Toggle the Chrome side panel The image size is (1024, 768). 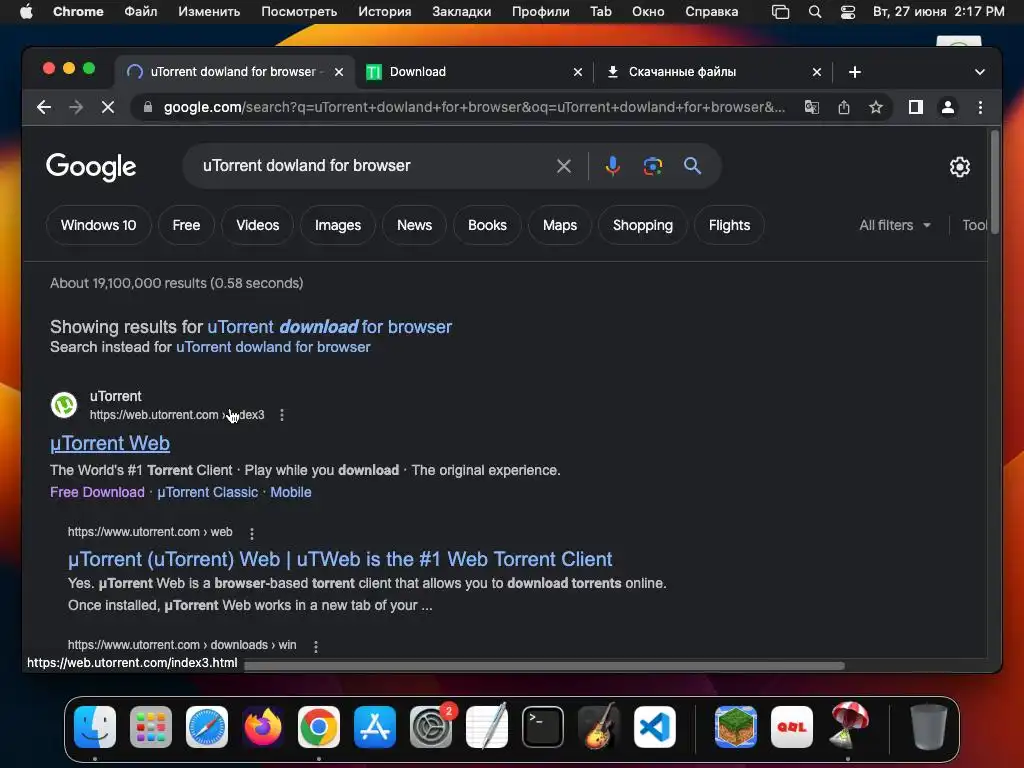(916, 107)
